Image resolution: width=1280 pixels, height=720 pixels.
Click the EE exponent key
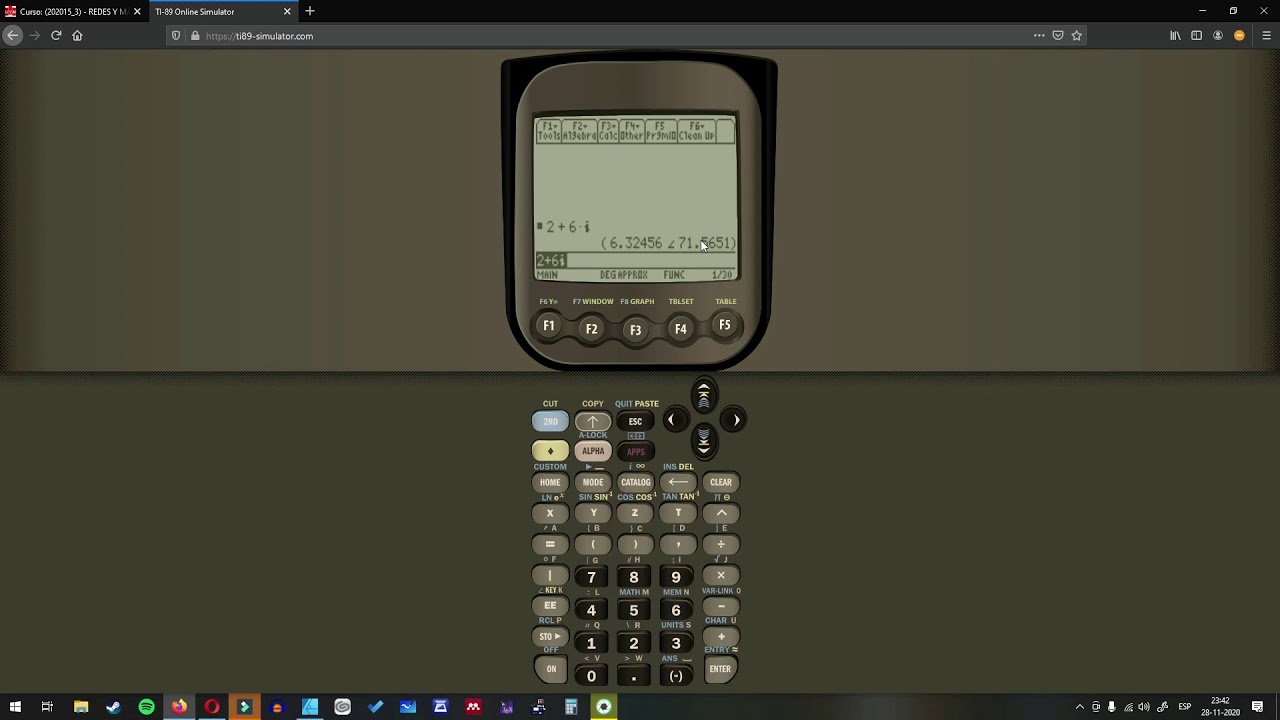point(550,606)
